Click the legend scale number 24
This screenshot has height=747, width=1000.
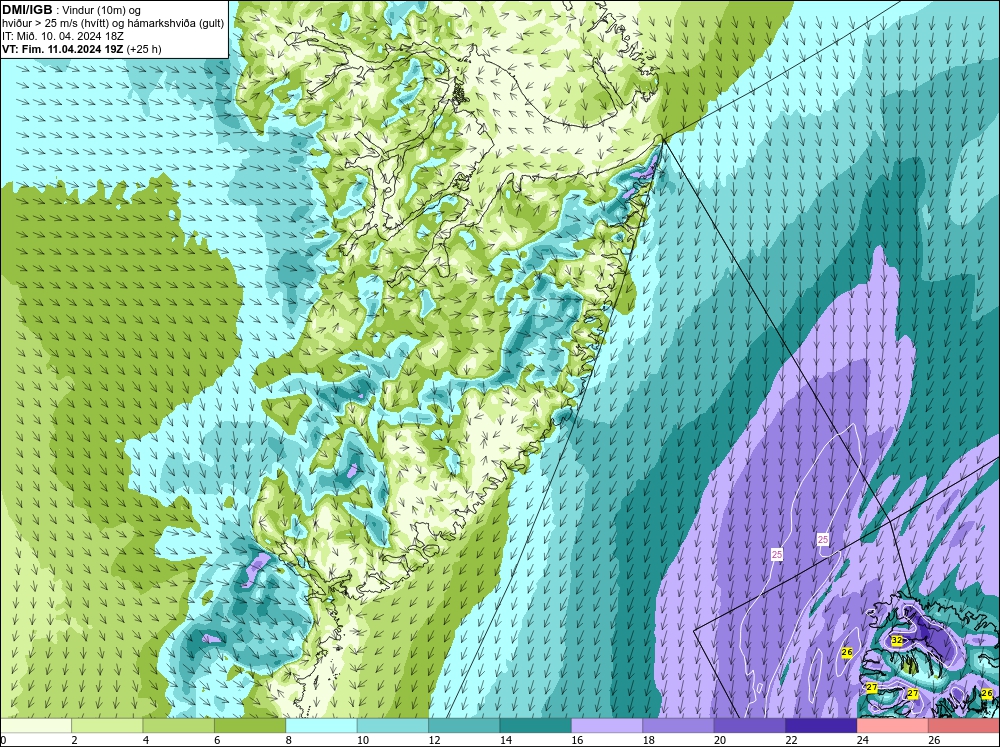(x=863, y=740)
